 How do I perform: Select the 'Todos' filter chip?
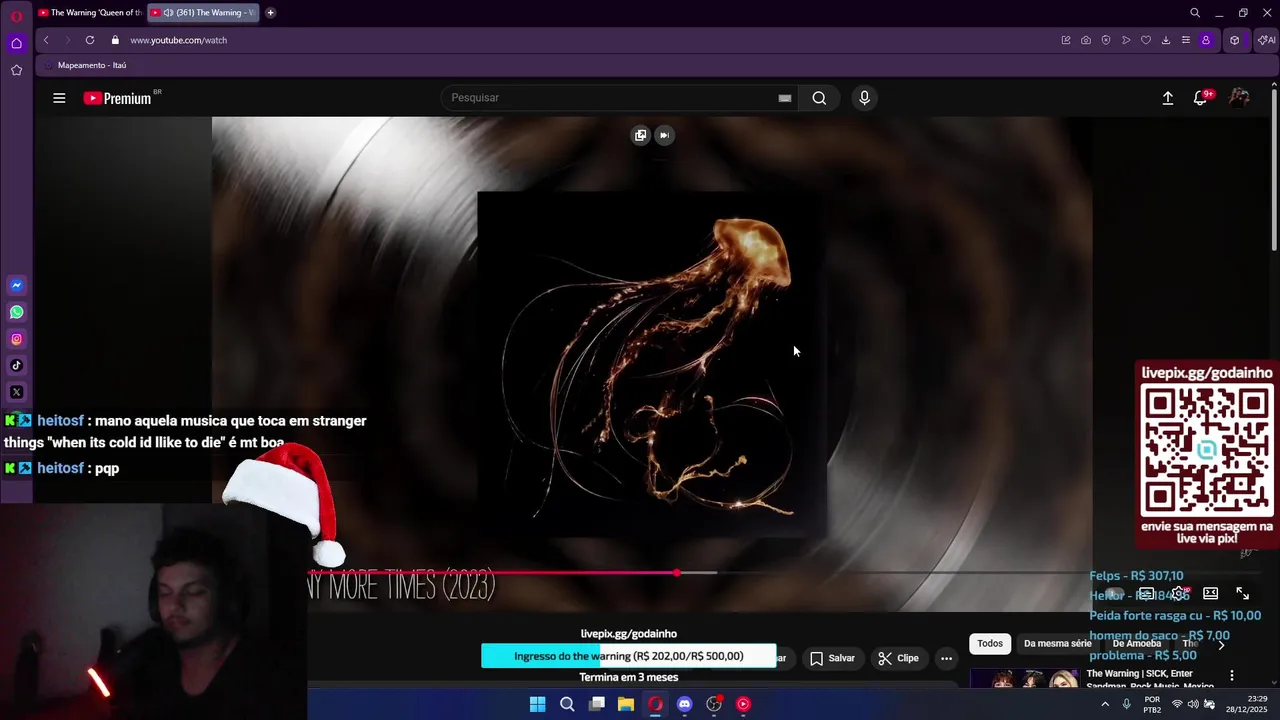pyautogui.click(x=990, y=644)
